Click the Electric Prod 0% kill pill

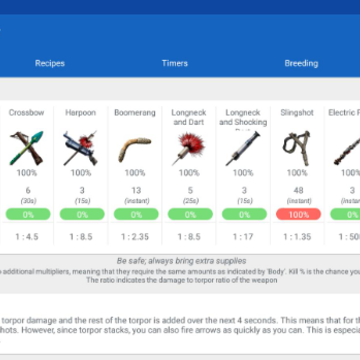pos(345,214)
